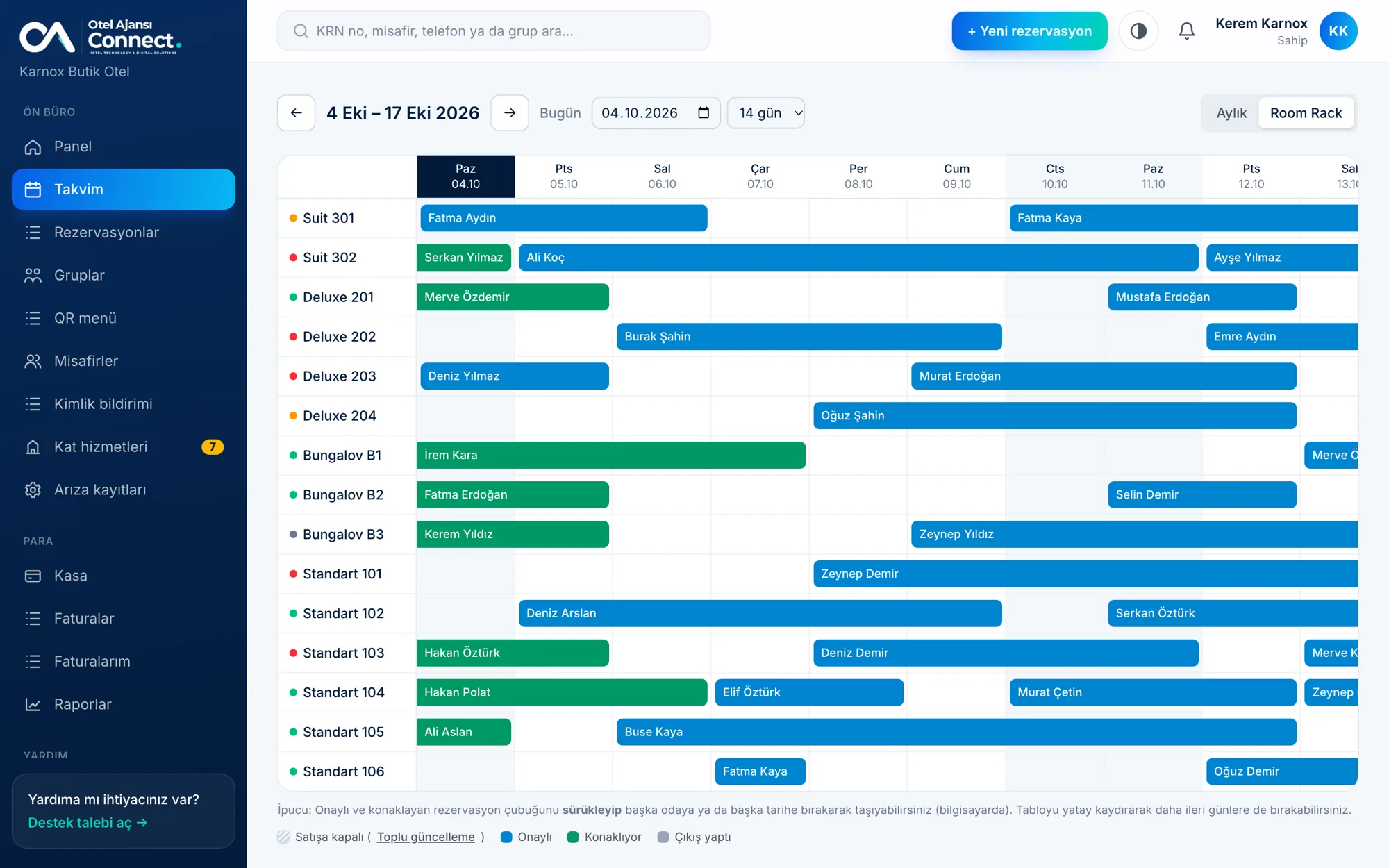Select Oğuz Şahin reservation in Deluxe 204
This screenshot has height=868, width=1389.
pos(1054,416)
